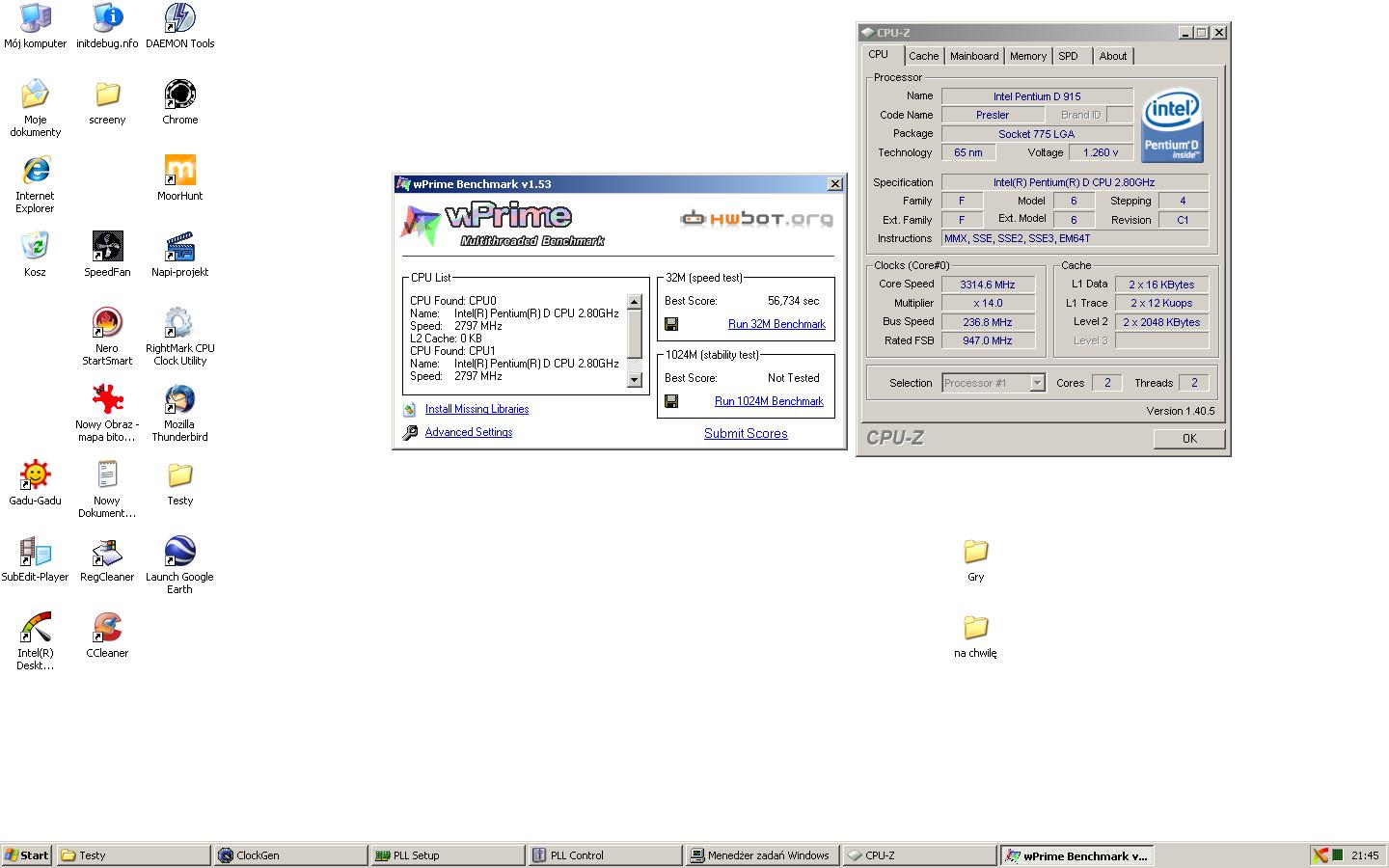Launch SubEdit-Player shortcut
The height and width of the screenshot is (868, 1389).
coord(35,551)
